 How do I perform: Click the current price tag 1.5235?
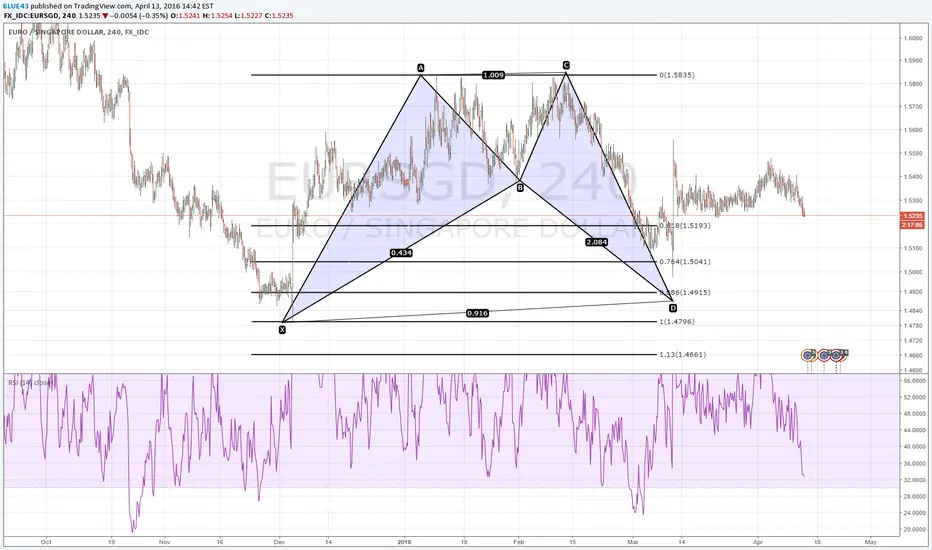(912, 216)
